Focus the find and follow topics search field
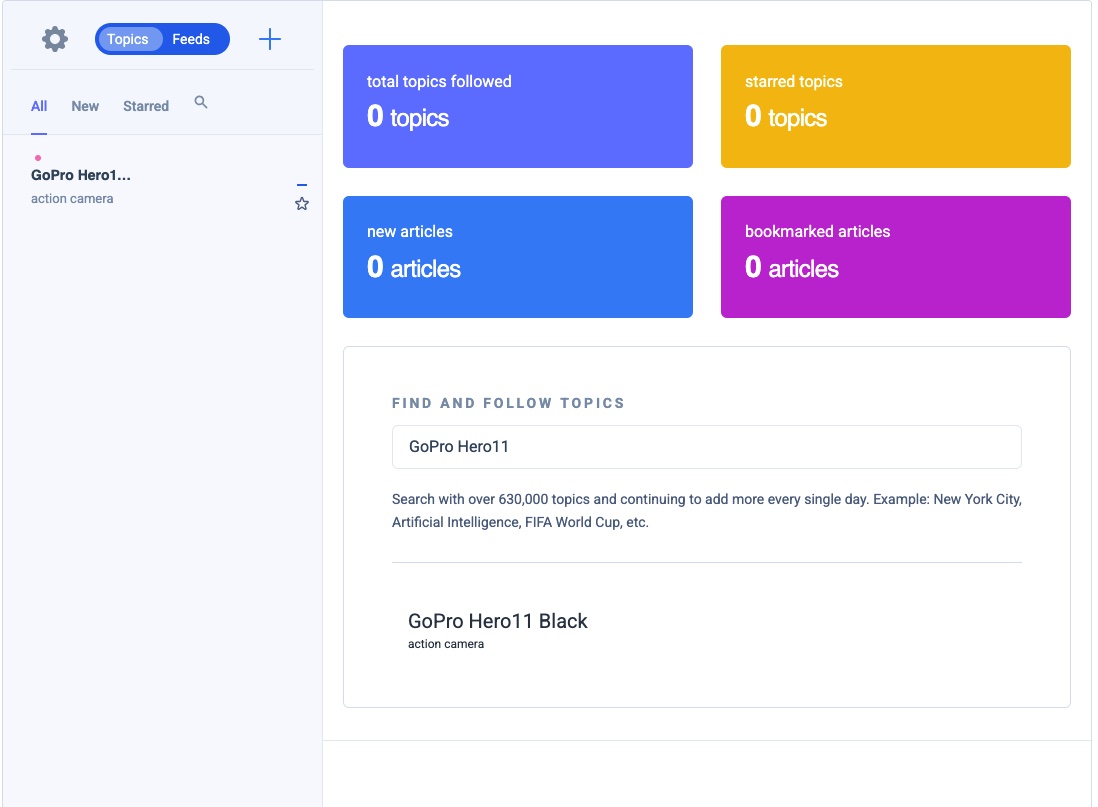Image resolution: width=1098 pixels, height=807 pixels. (x=707, y=447)
